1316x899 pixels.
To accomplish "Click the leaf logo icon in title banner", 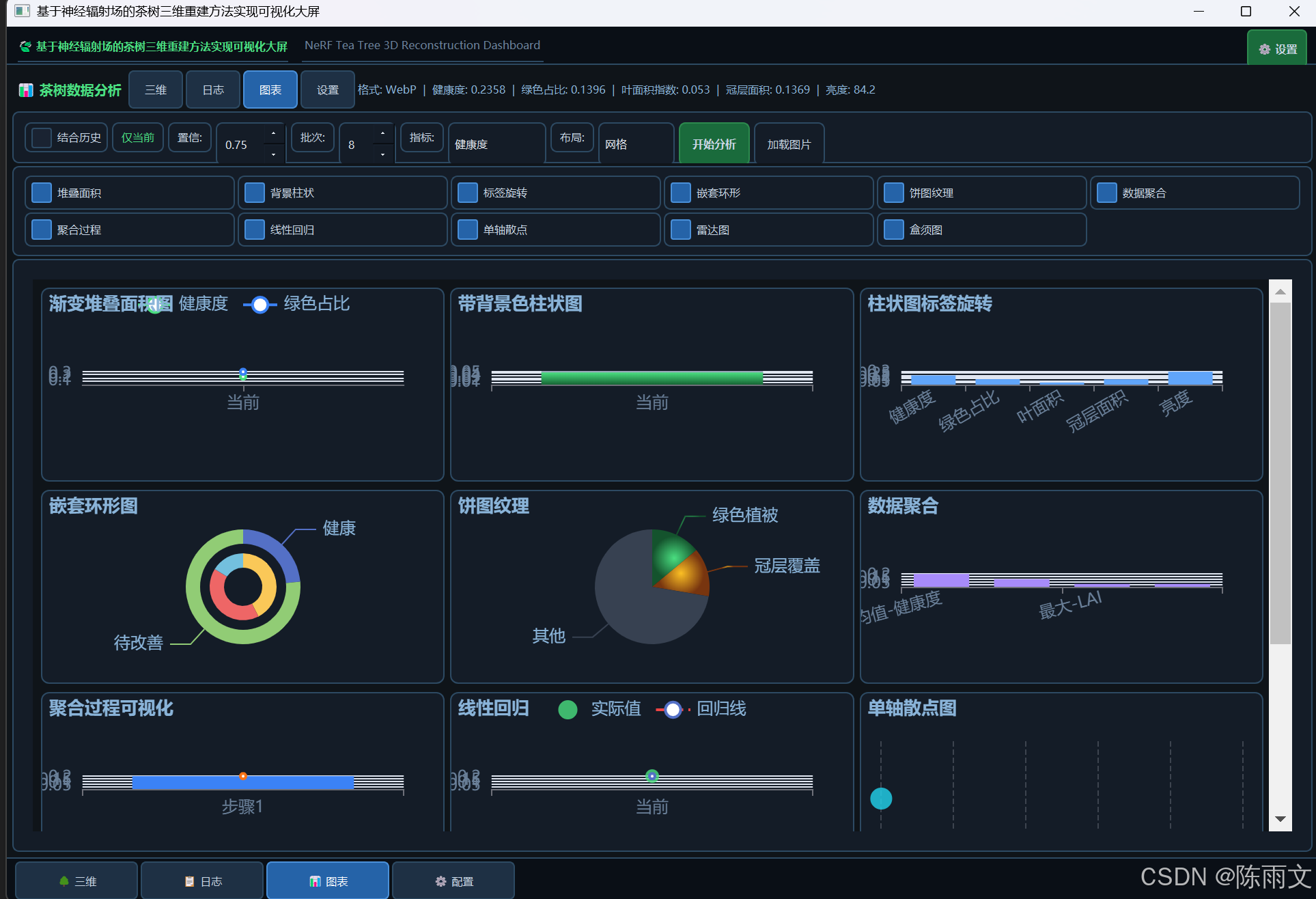I will click(25, 46).
